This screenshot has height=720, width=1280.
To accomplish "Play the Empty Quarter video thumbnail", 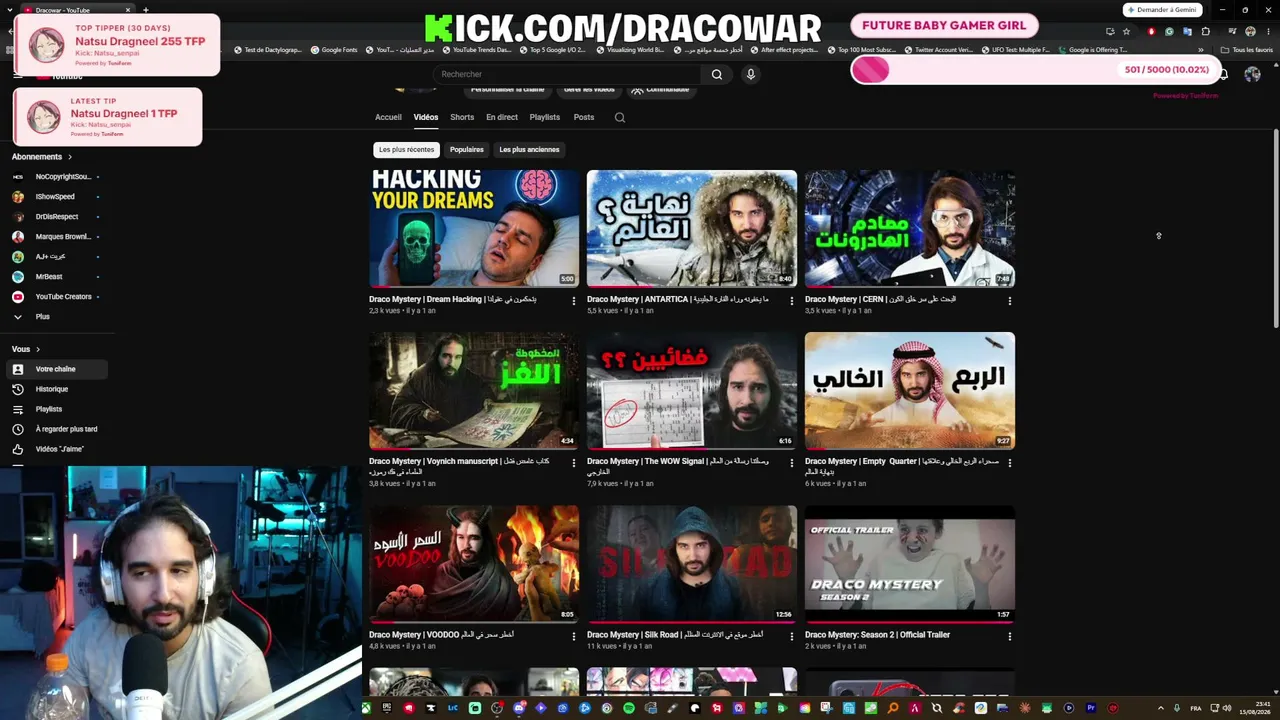I will (x=910, y=391).
